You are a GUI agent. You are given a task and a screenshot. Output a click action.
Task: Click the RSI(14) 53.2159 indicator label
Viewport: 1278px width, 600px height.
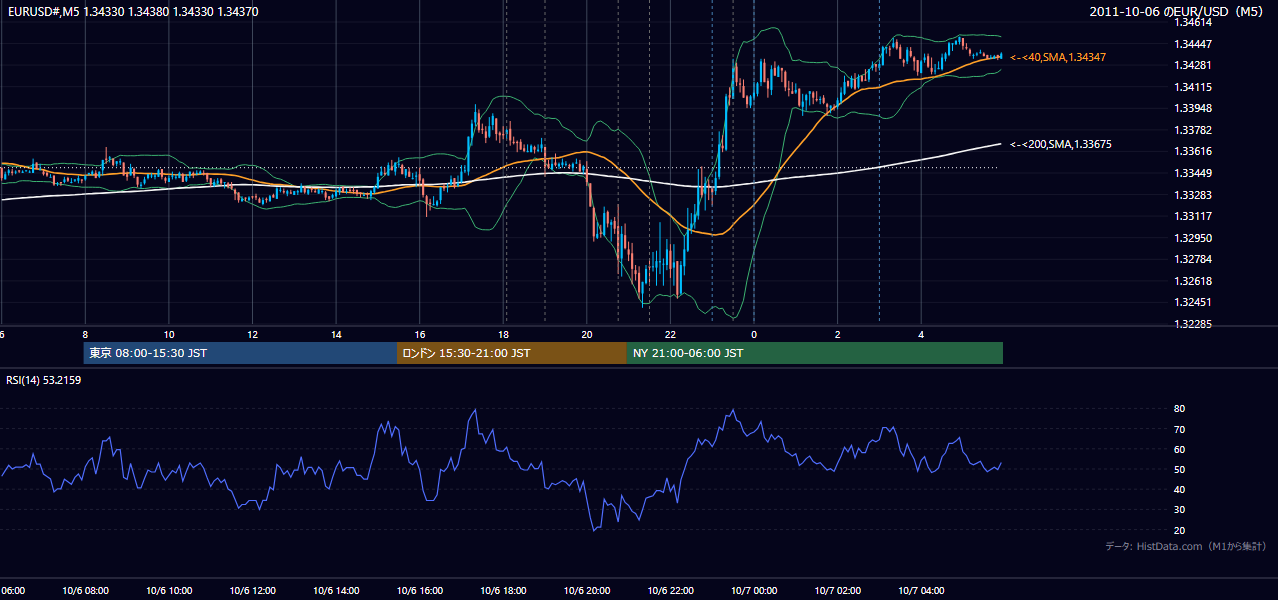click(44, 380)
